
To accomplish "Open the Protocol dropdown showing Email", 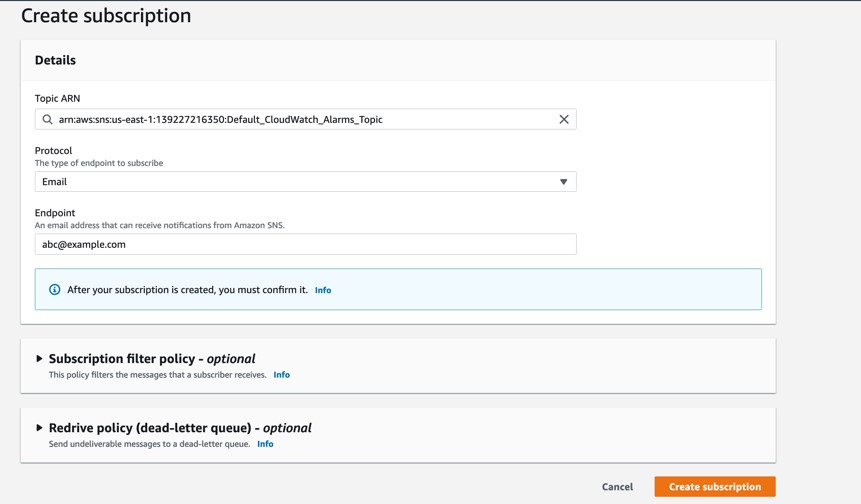I will (x=305, y=182).
